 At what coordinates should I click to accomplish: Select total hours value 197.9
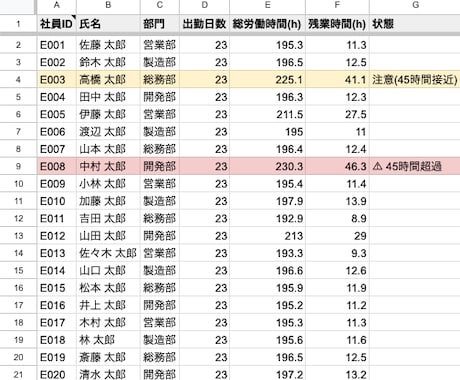pyautogui.click(x=267, y=201)
